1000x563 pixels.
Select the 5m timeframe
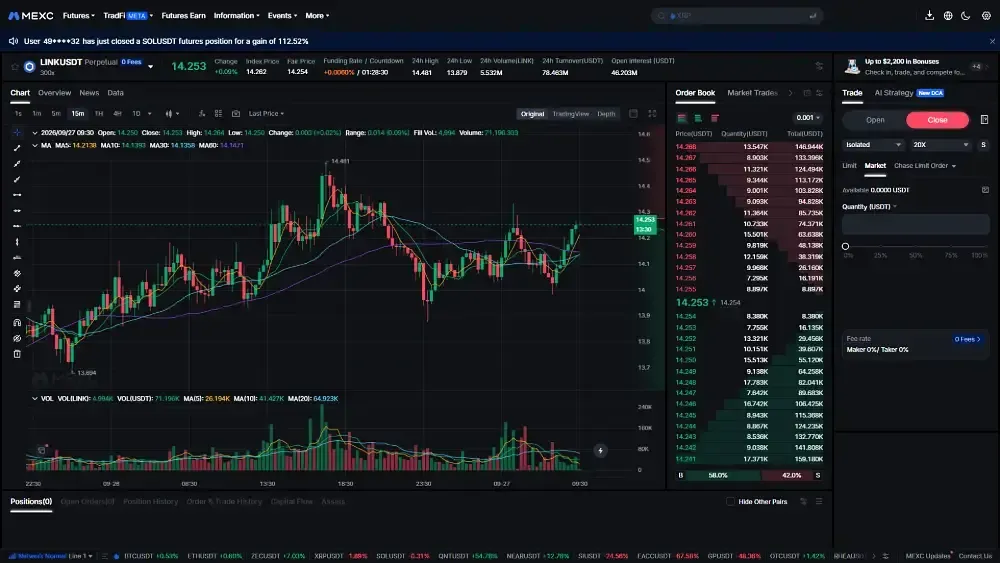click(x=56, y=113)
